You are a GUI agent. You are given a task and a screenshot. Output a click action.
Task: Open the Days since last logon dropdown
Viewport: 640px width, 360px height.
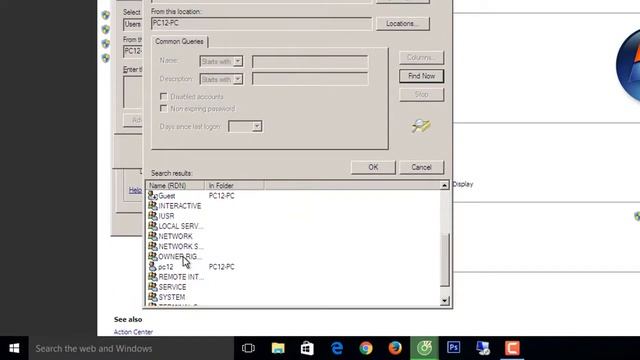(257, 126)
